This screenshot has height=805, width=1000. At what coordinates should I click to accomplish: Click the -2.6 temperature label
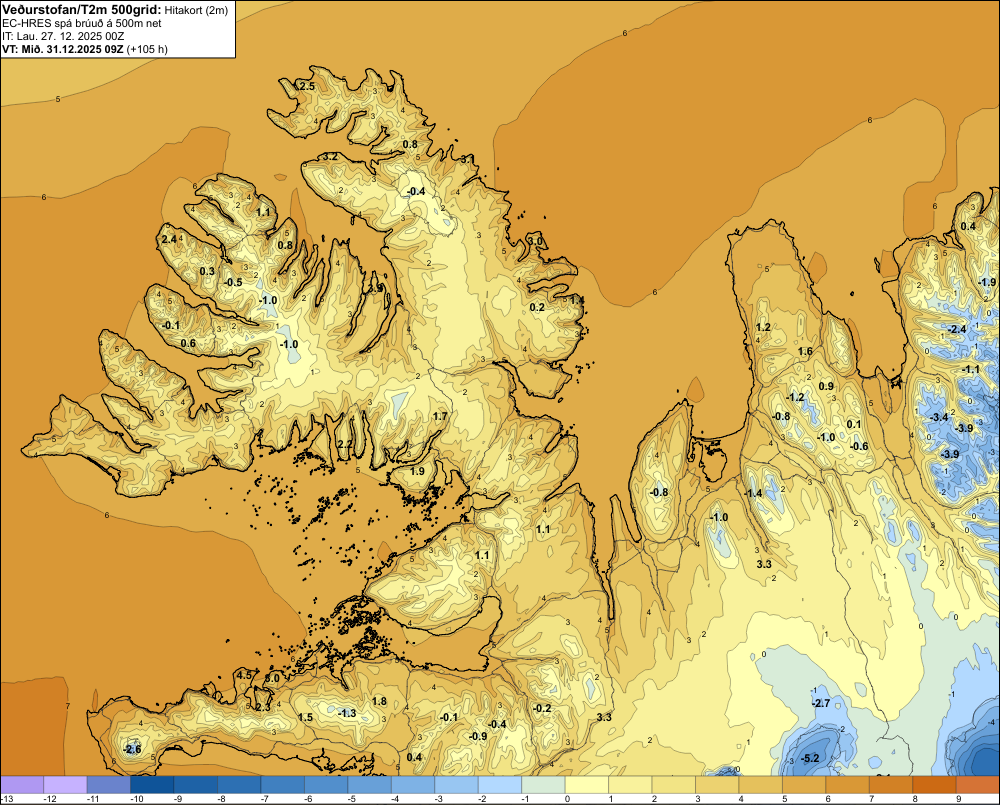click(132, 749)
